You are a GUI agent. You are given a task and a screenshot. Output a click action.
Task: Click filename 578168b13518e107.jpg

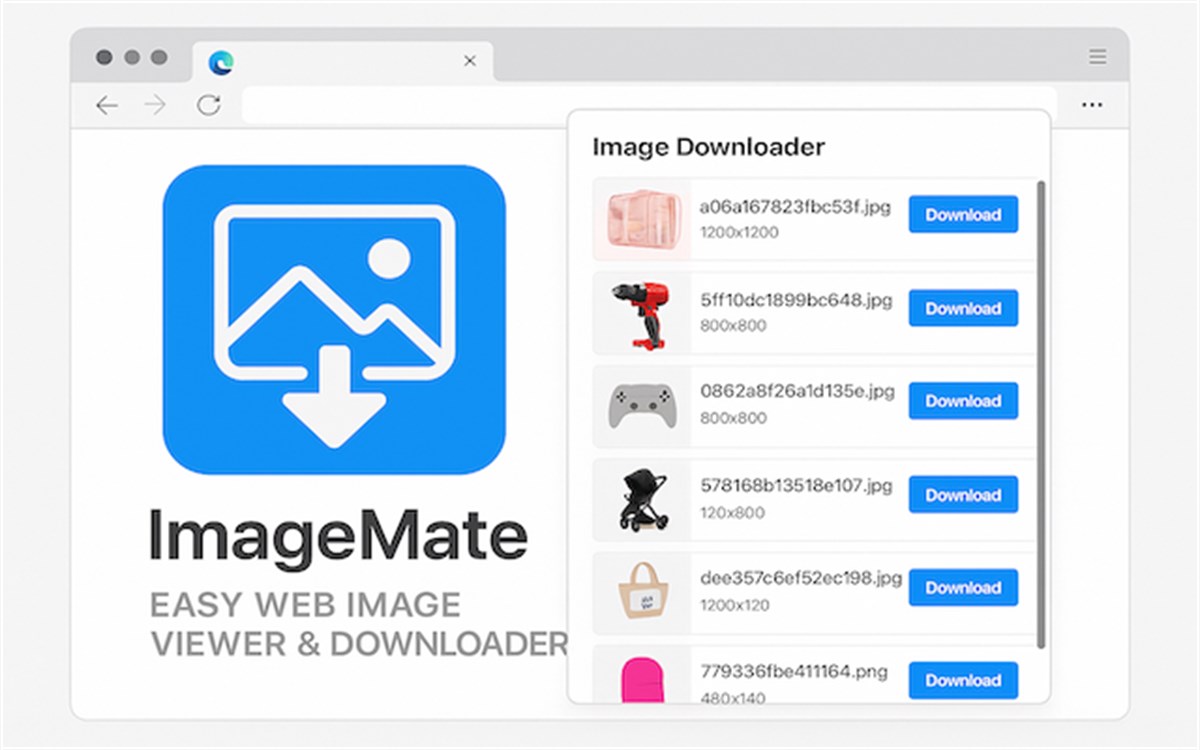pos(795,486)
